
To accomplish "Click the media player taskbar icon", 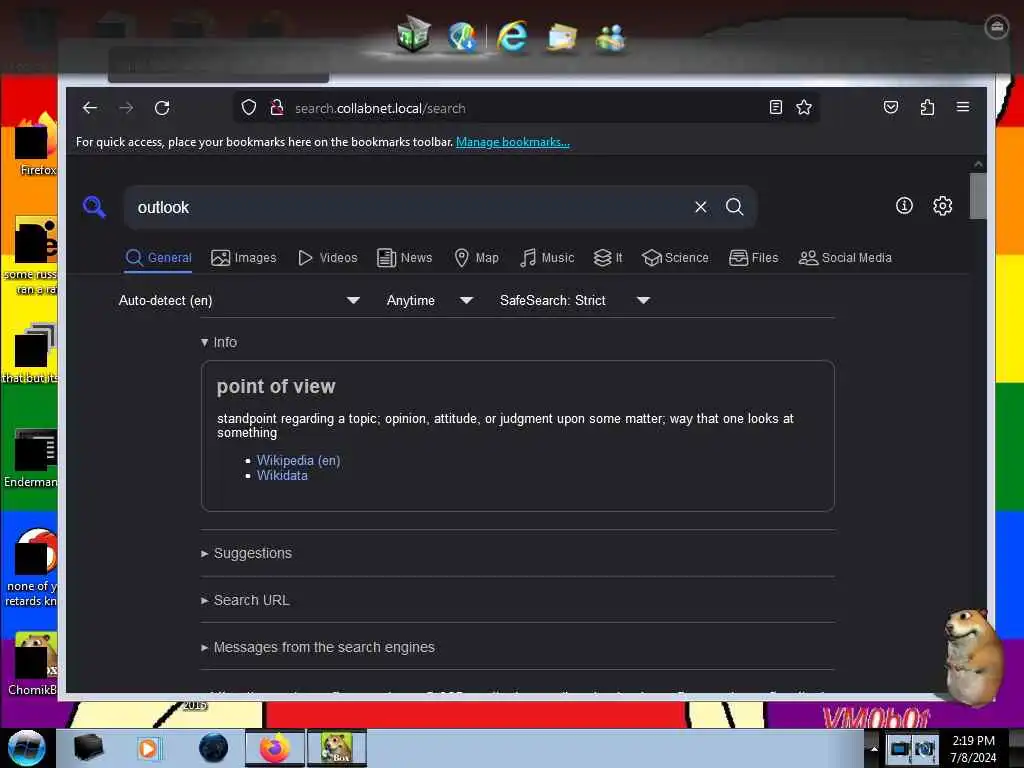I will pyautogui.click(x=148, y=748).
